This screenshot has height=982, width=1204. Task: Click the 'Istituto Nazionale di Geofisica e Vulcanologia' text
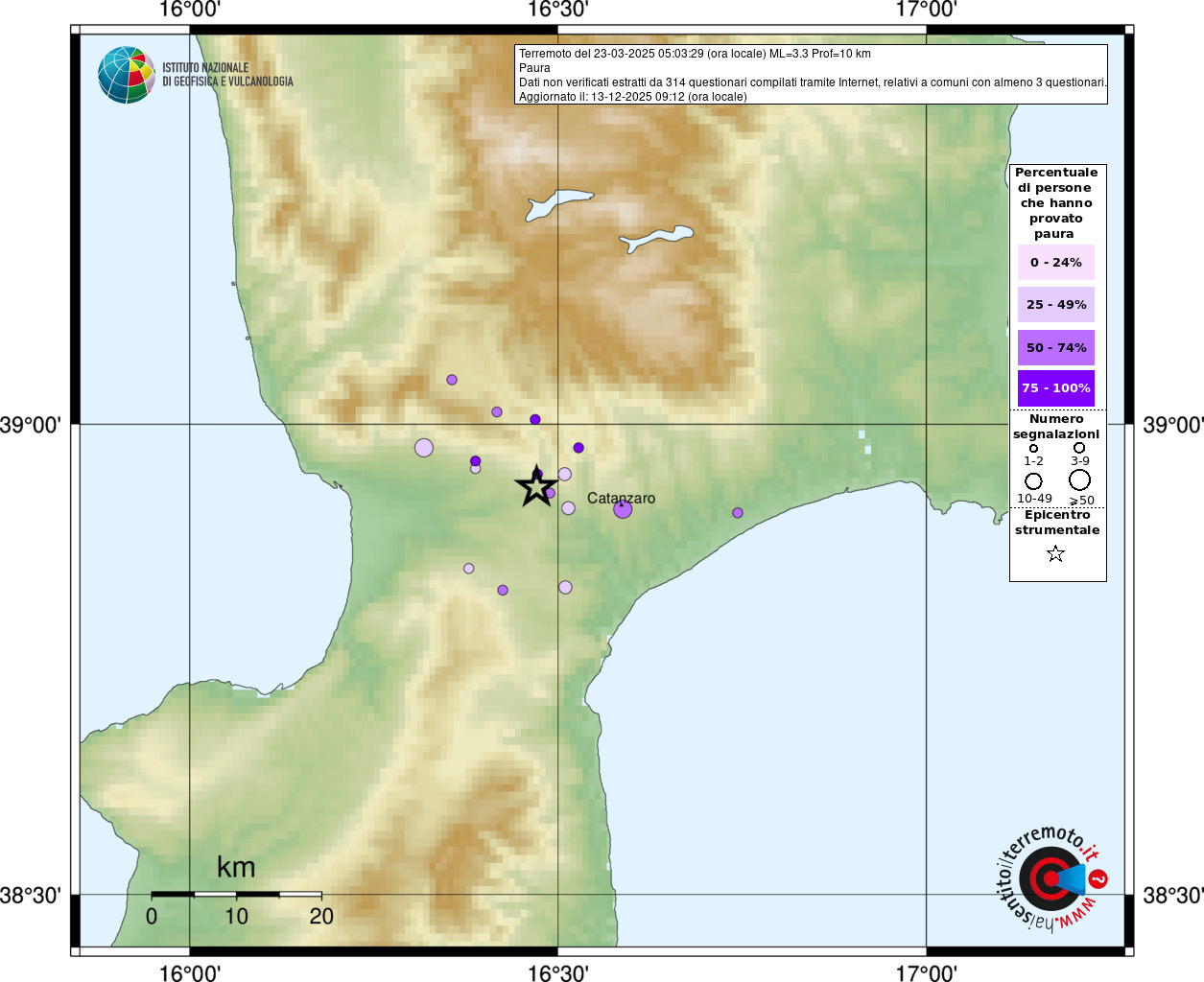(x=227, y=75)
